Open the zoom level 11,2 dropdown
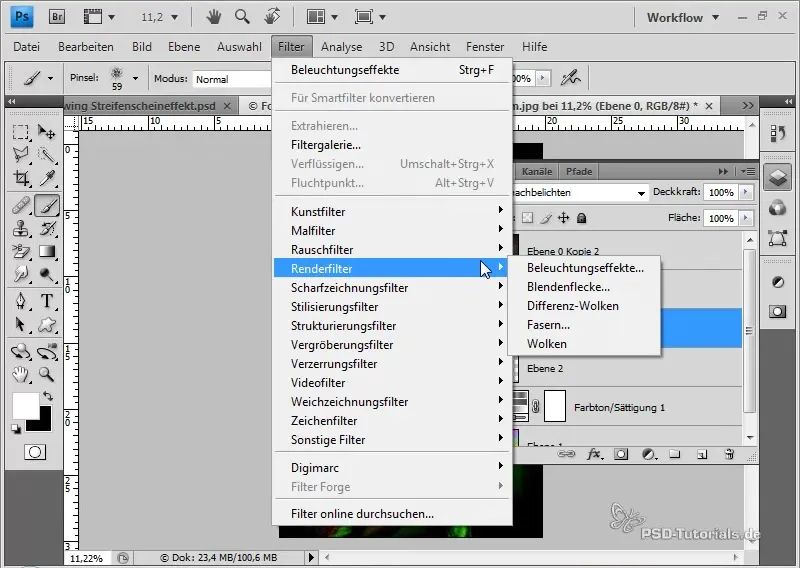 174,17
